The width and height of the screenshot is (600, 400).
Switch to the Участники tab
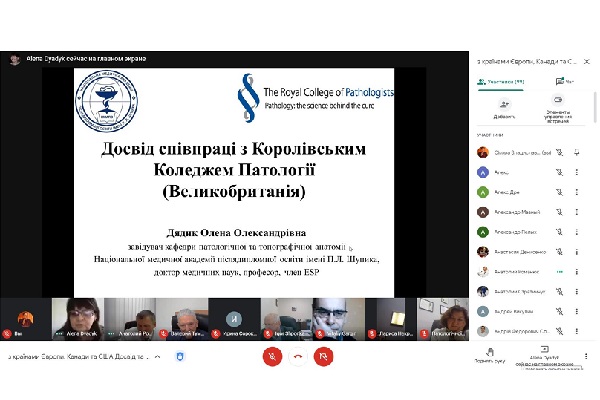pyautogui.click(x=501, y=82)
